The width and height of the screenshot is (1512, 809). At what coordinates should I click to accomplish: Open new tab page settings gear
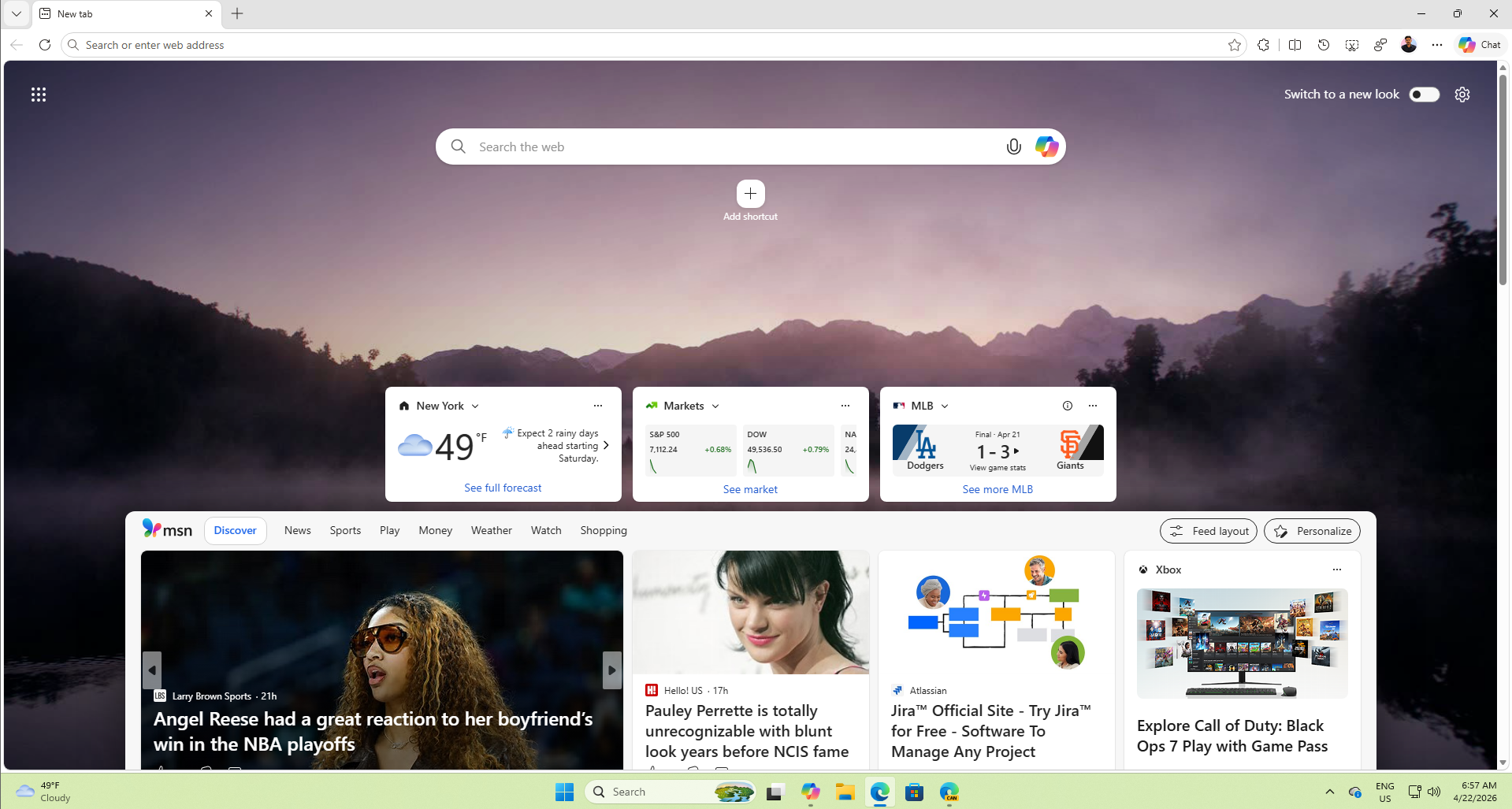[x=1462, y=94]
